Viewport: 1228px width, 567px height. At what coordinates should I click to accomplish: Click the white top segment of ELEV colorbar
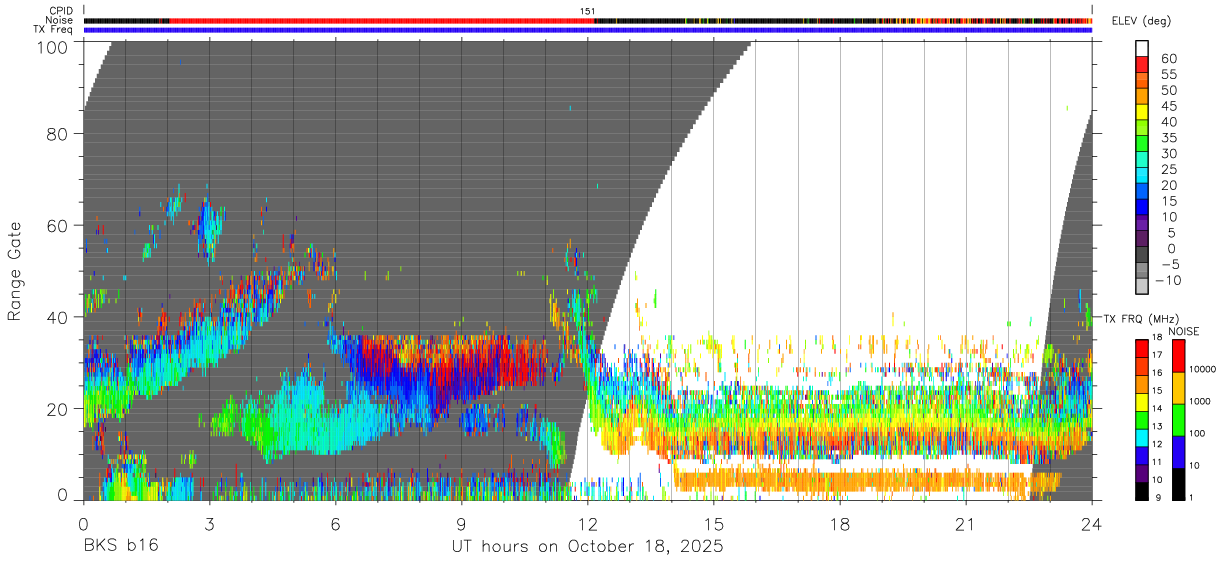click(x=1142, y=48)
